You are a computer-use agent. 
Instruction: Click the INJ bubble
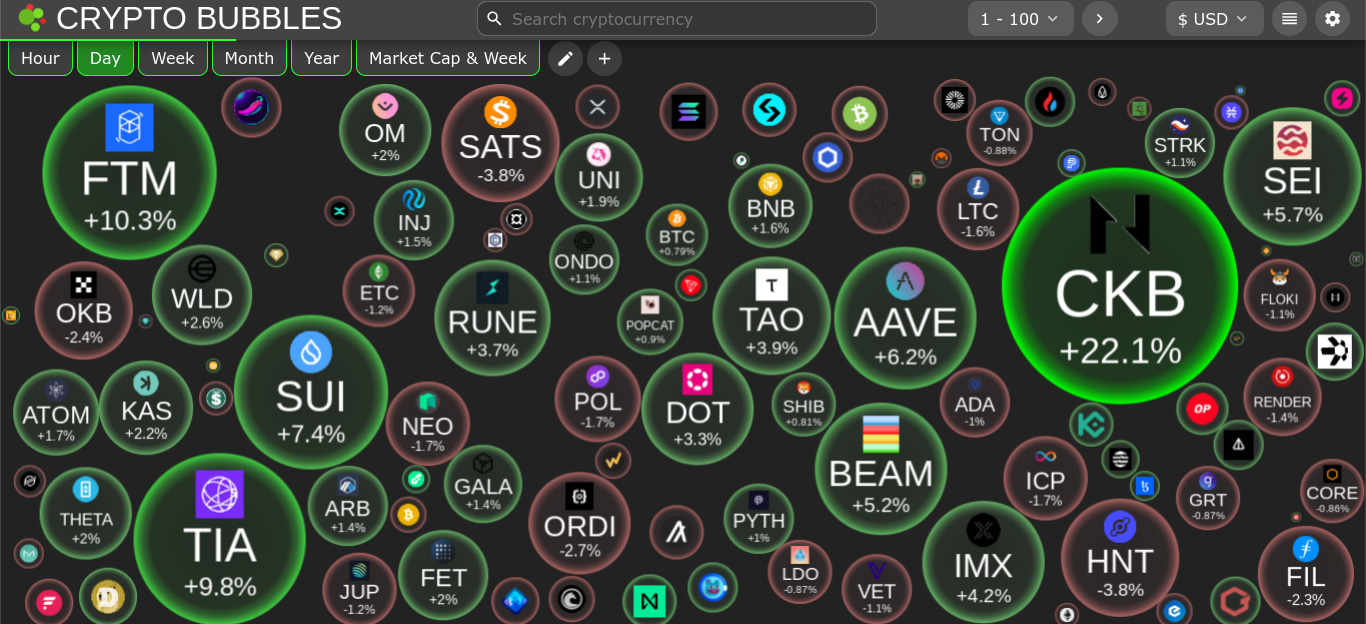[414, 220]
